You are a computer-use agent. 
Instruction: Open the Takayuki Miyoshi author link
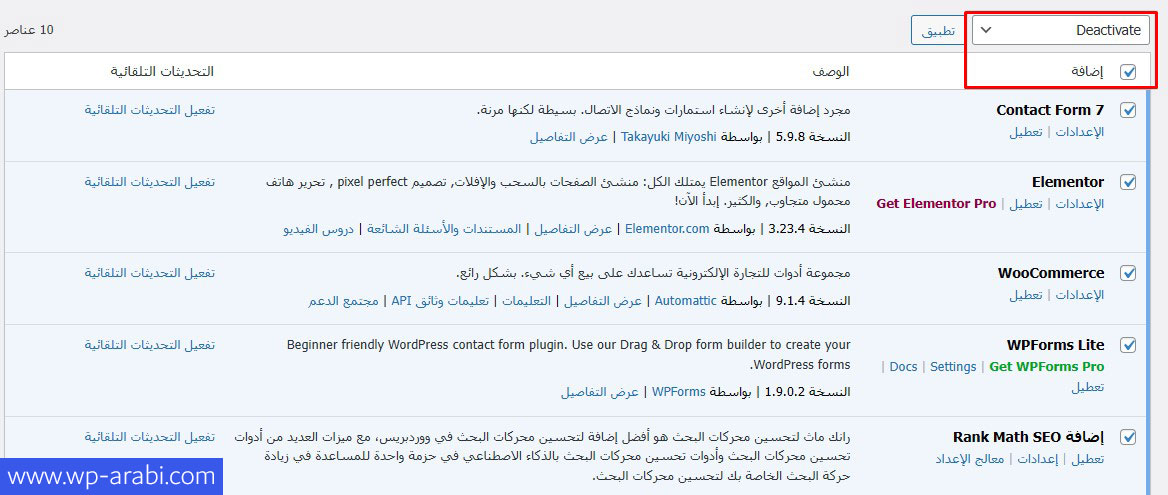coord(668,137)
